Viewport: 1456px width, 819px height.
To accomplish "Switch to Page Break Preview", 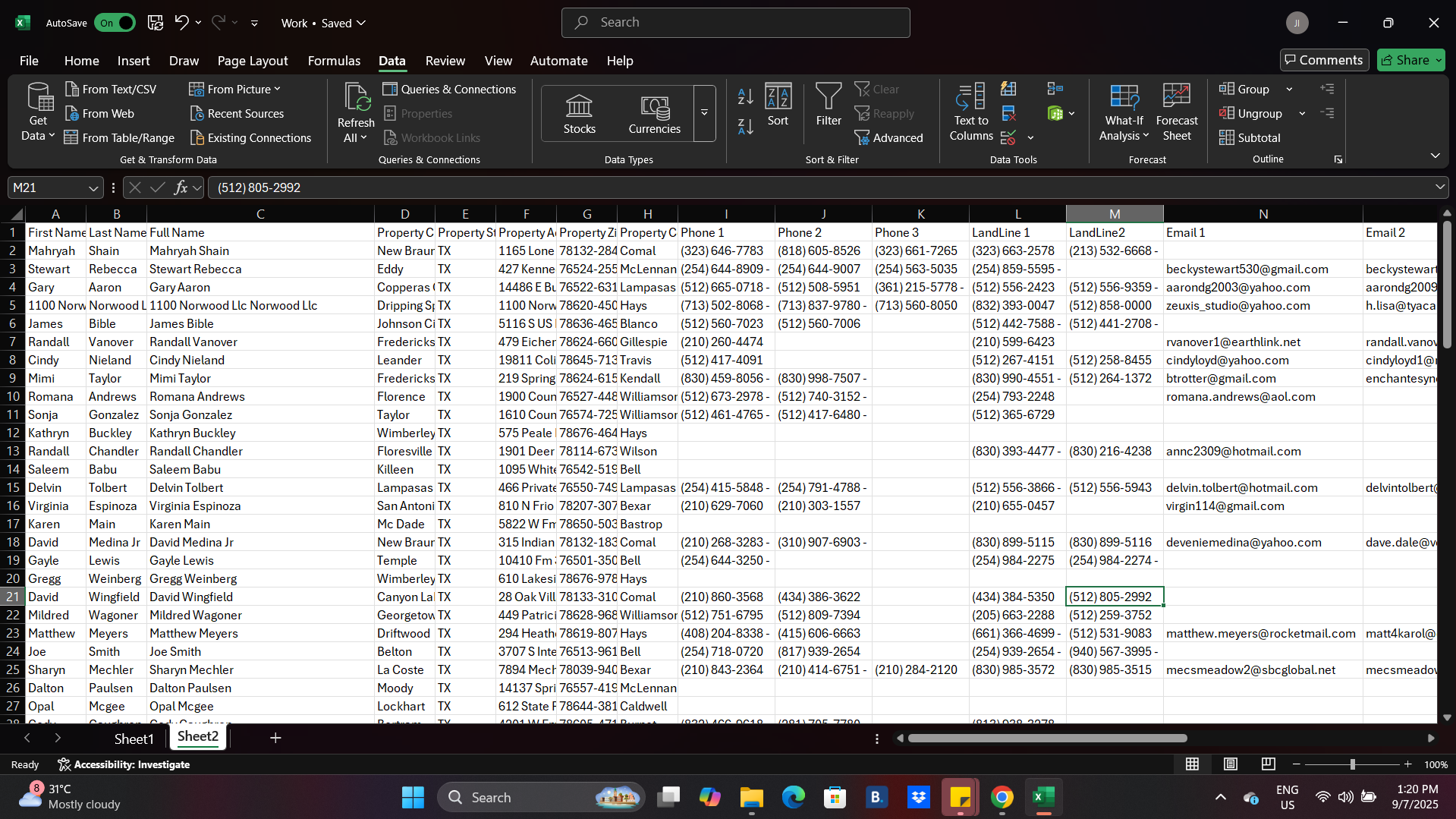I will pos(1269,764).
